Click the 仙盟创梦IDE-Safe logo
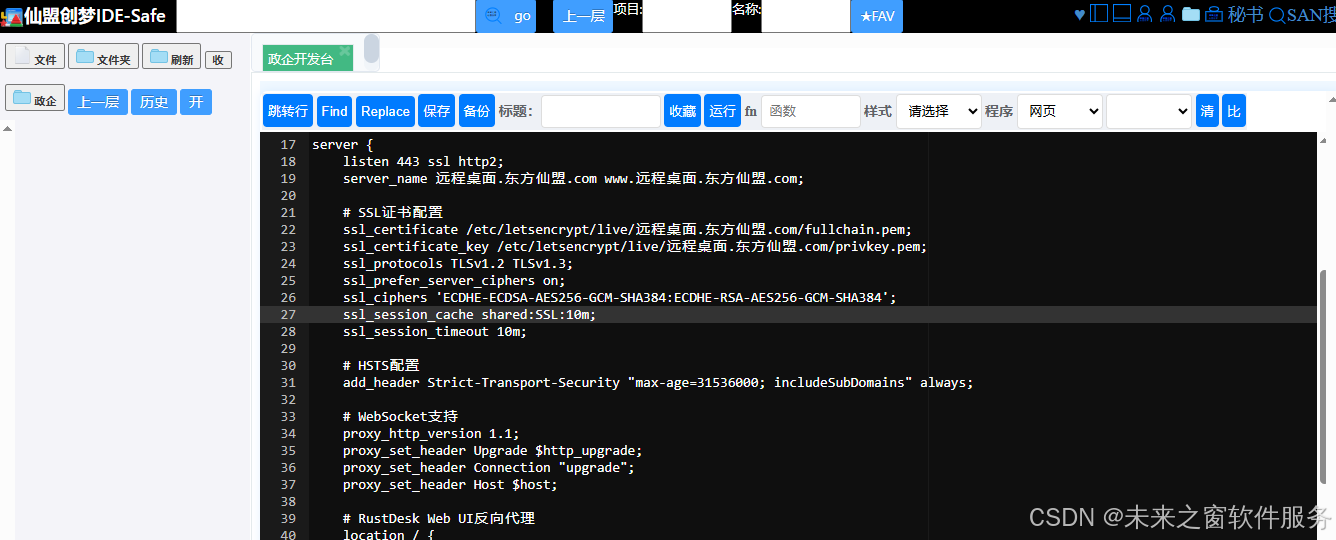Image resolution: width=1336 pixels, height=540 pixels. 85,16
